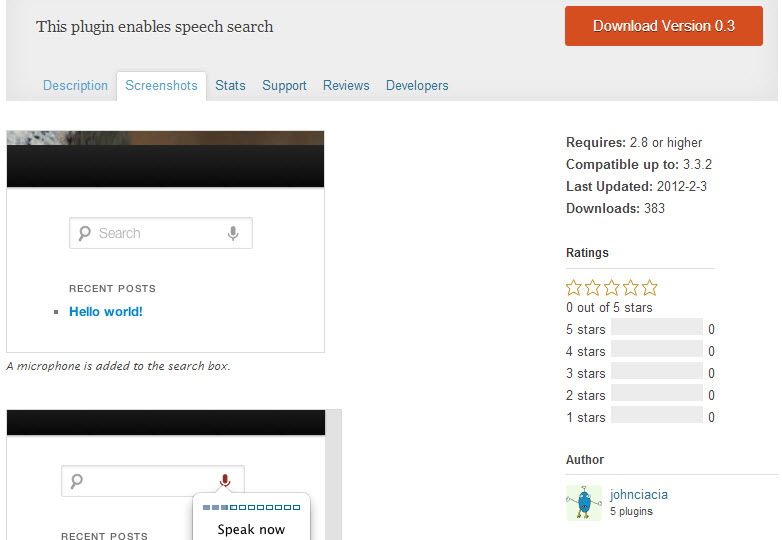Switch to the Stats tab
The width and height of the screenshot is (782, 540).
click(230, 86)
